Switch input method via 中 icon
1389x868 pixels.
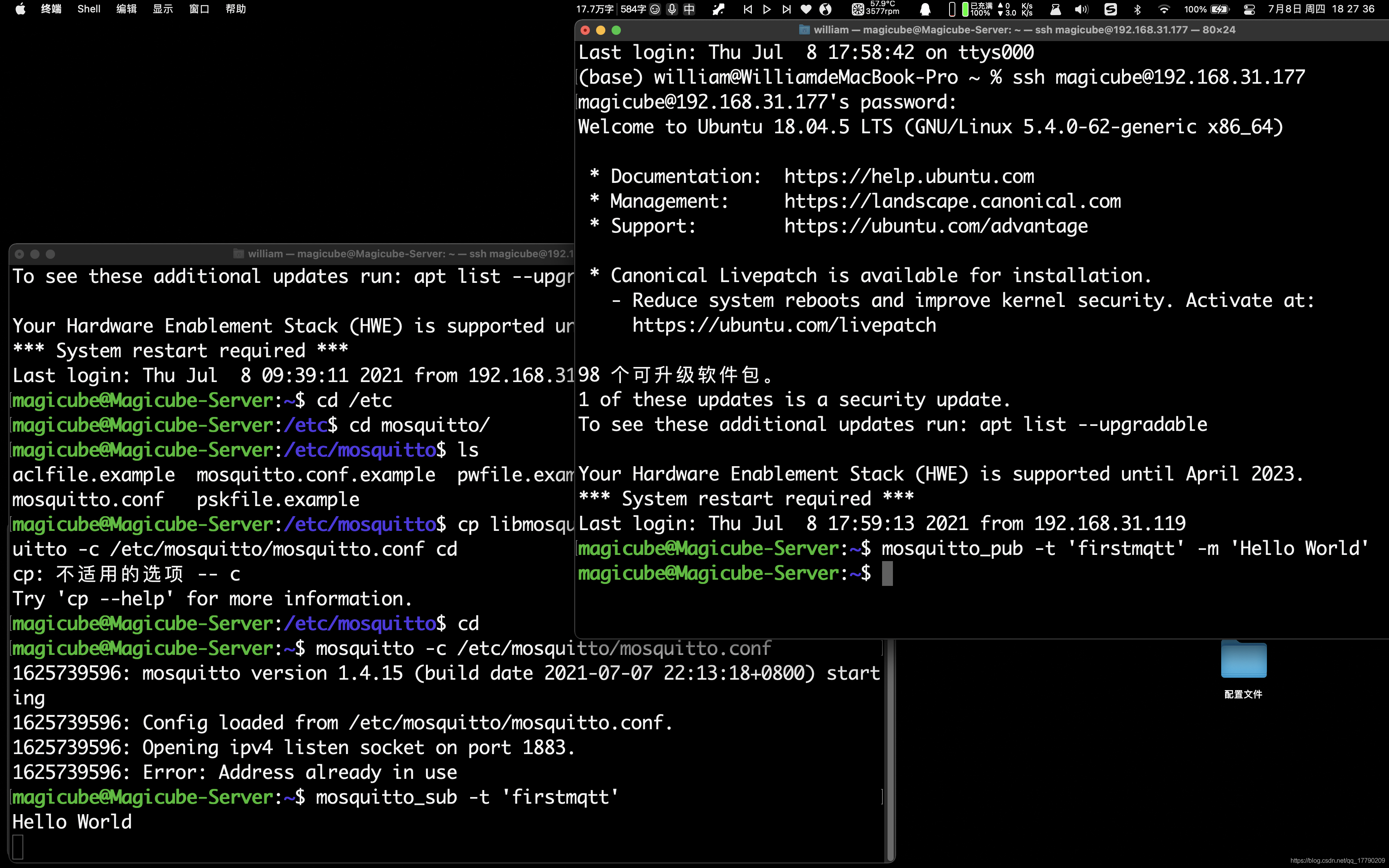[689, 9]
